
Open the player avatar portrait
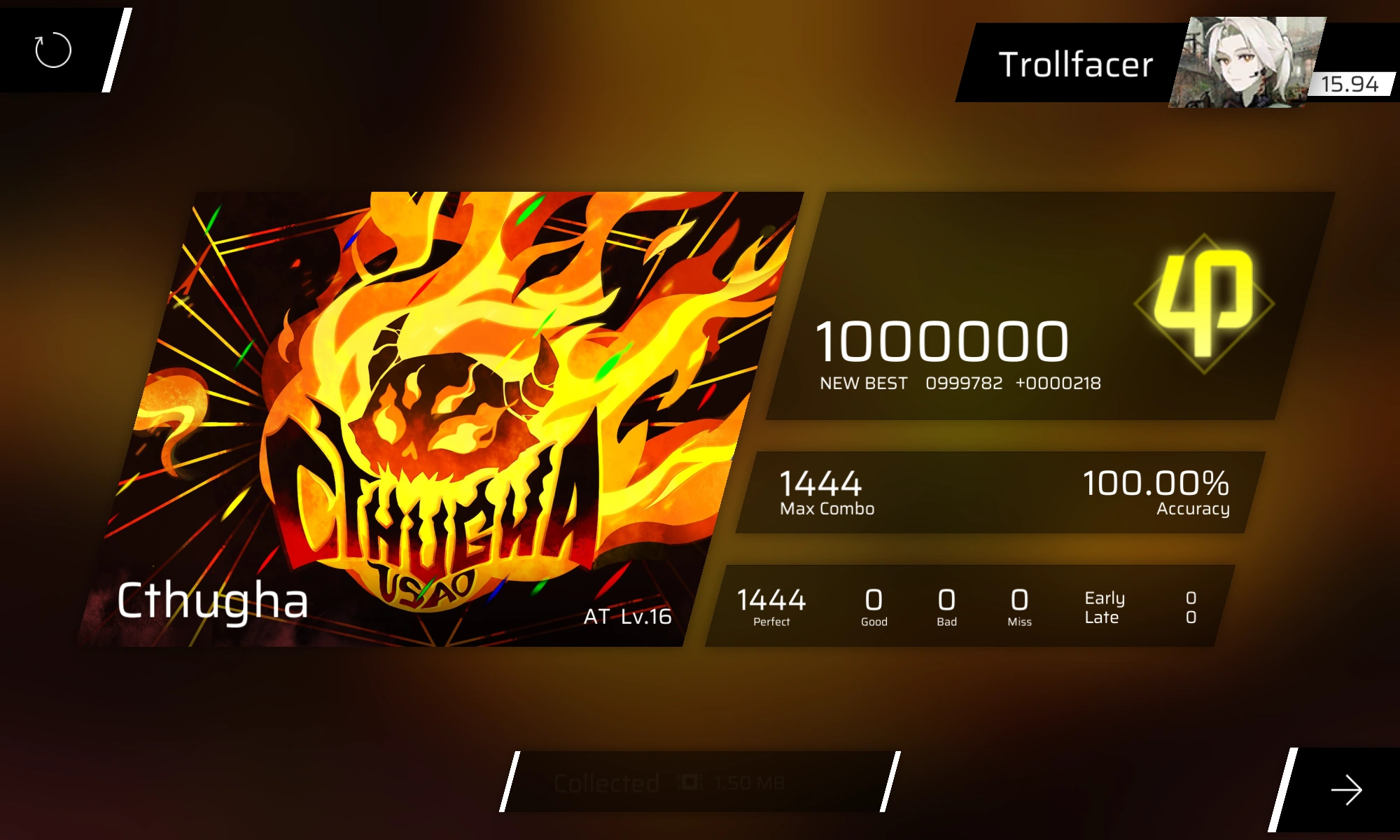[1246, 62]
